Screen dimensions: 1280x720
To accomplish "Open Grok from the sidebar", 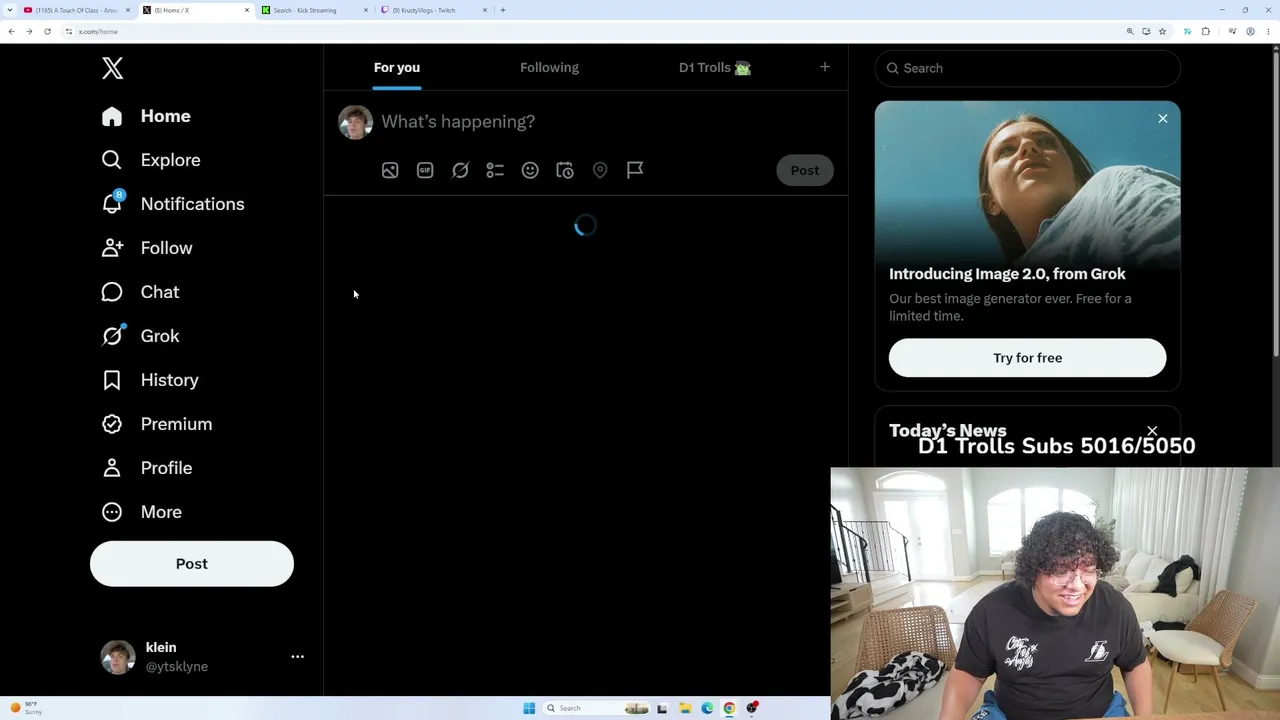I will pyautogui.click(x=140, y=336).
